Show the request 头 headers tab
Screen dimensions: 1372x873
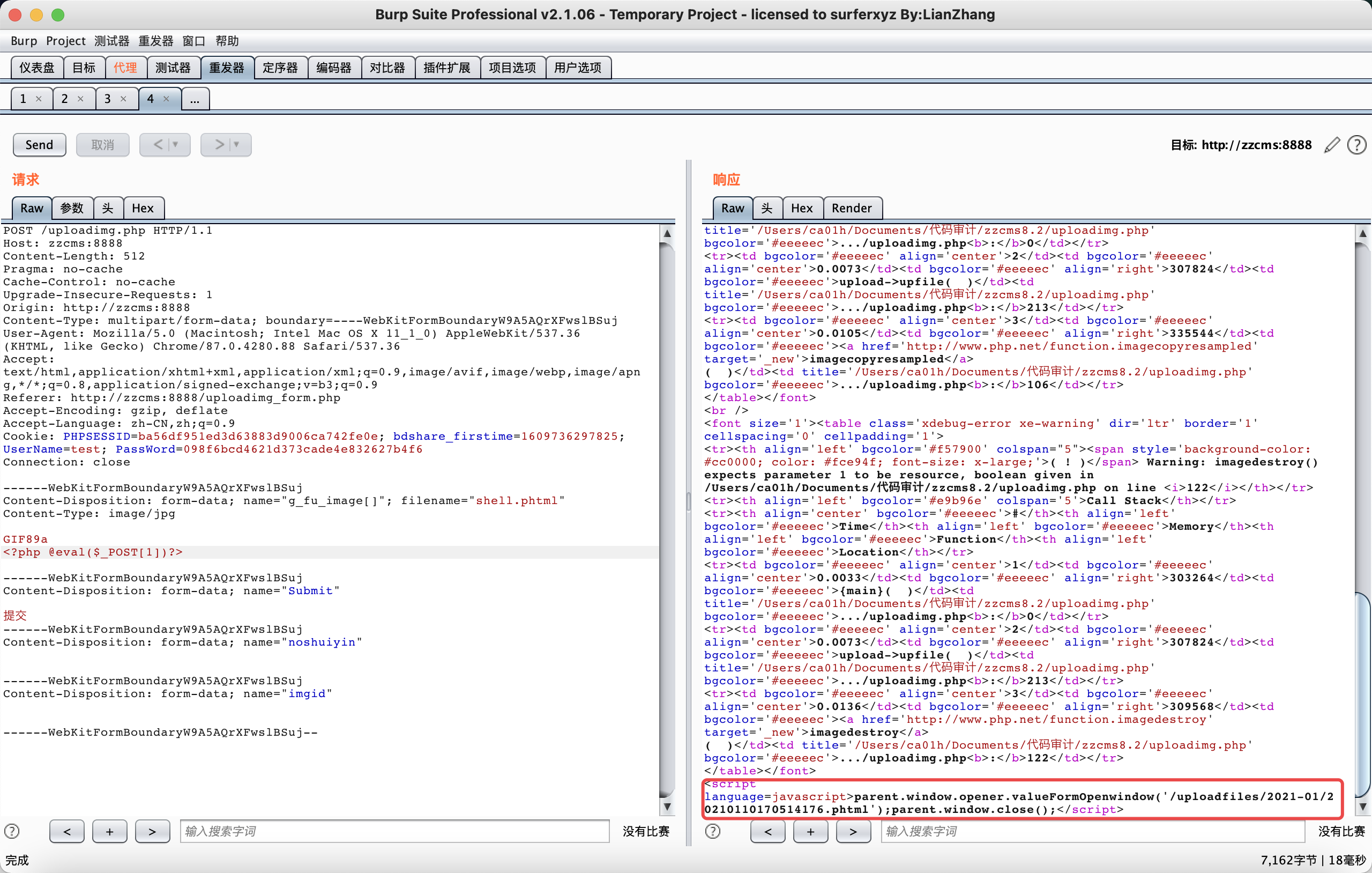point(108,208)
